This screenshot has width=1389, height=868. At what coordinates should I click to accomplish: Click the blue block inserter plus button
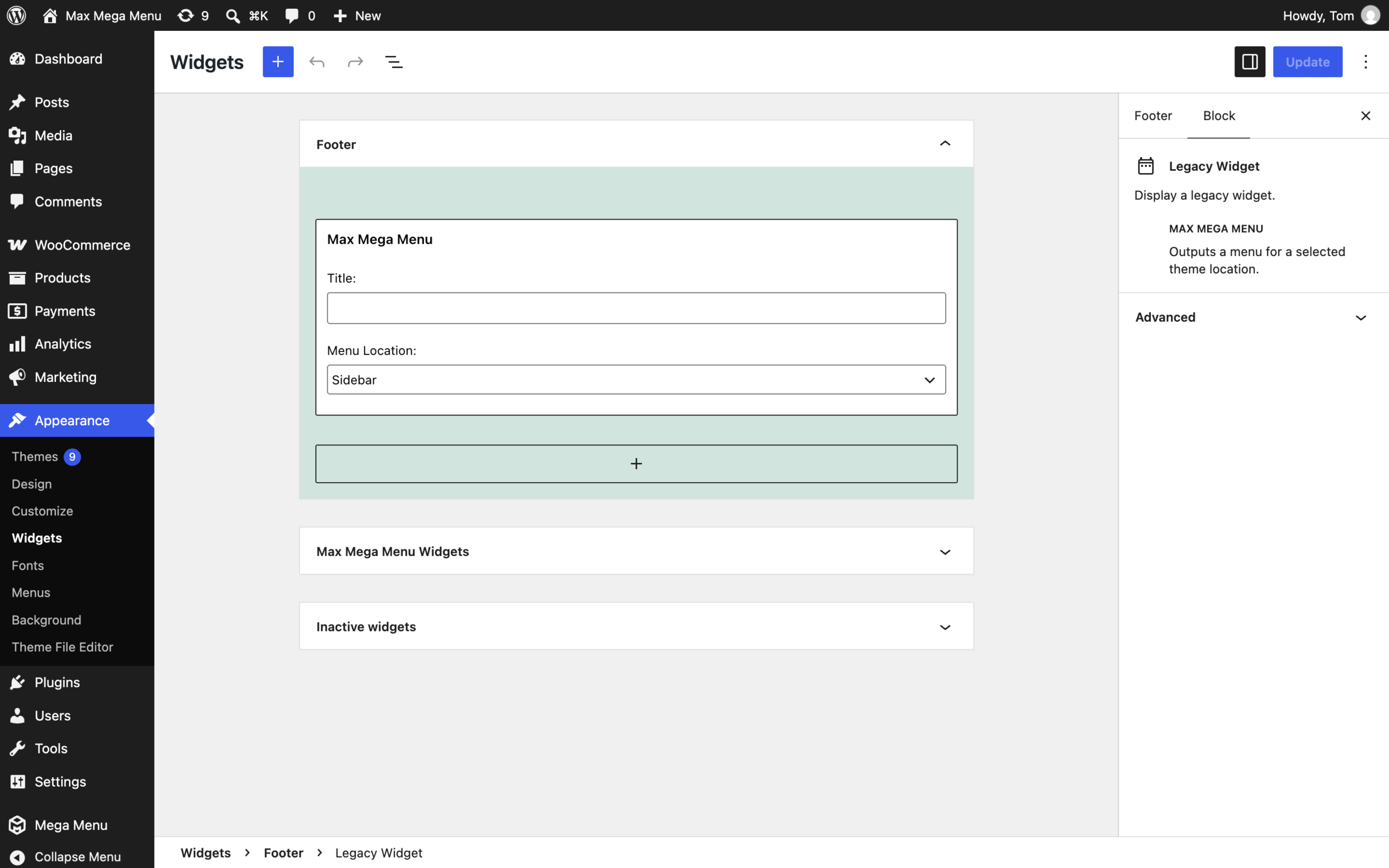click(278, 61)
